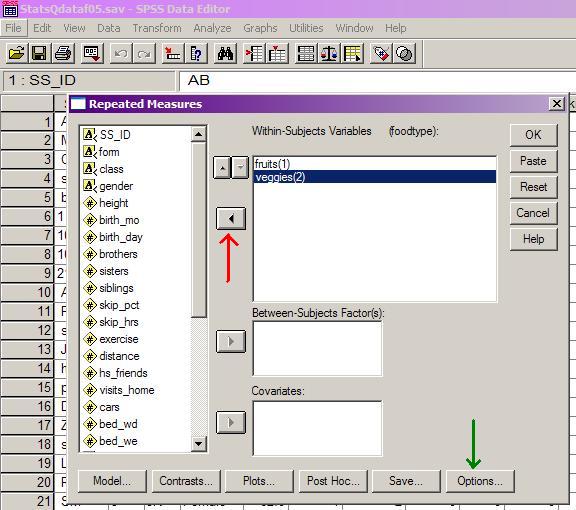This screenshot has width=576, height=510.
Task: Click the Reset button
Action: [x=533, y=187]
